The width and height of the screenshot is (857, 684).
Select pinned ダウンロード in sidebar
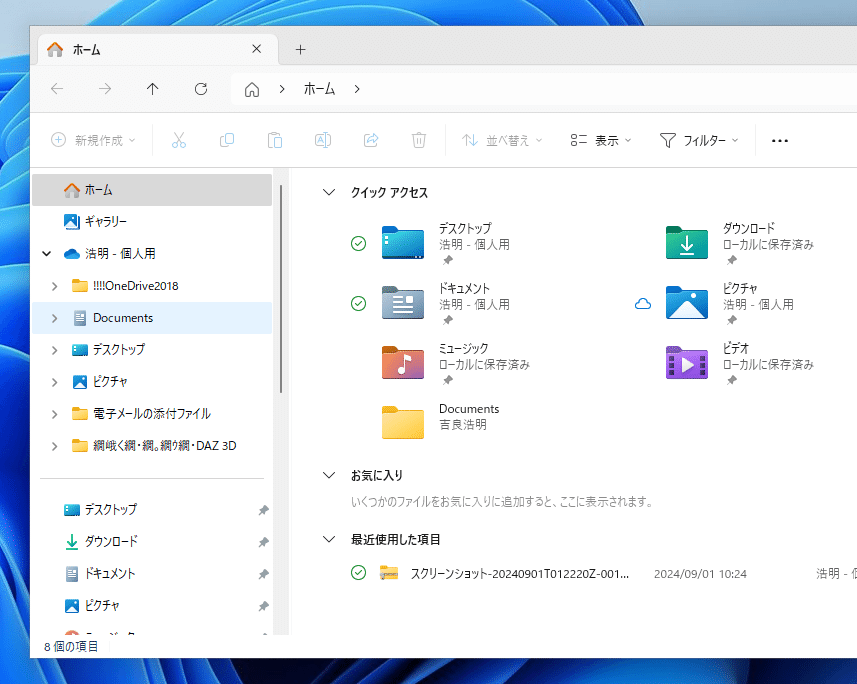point(152,542)
